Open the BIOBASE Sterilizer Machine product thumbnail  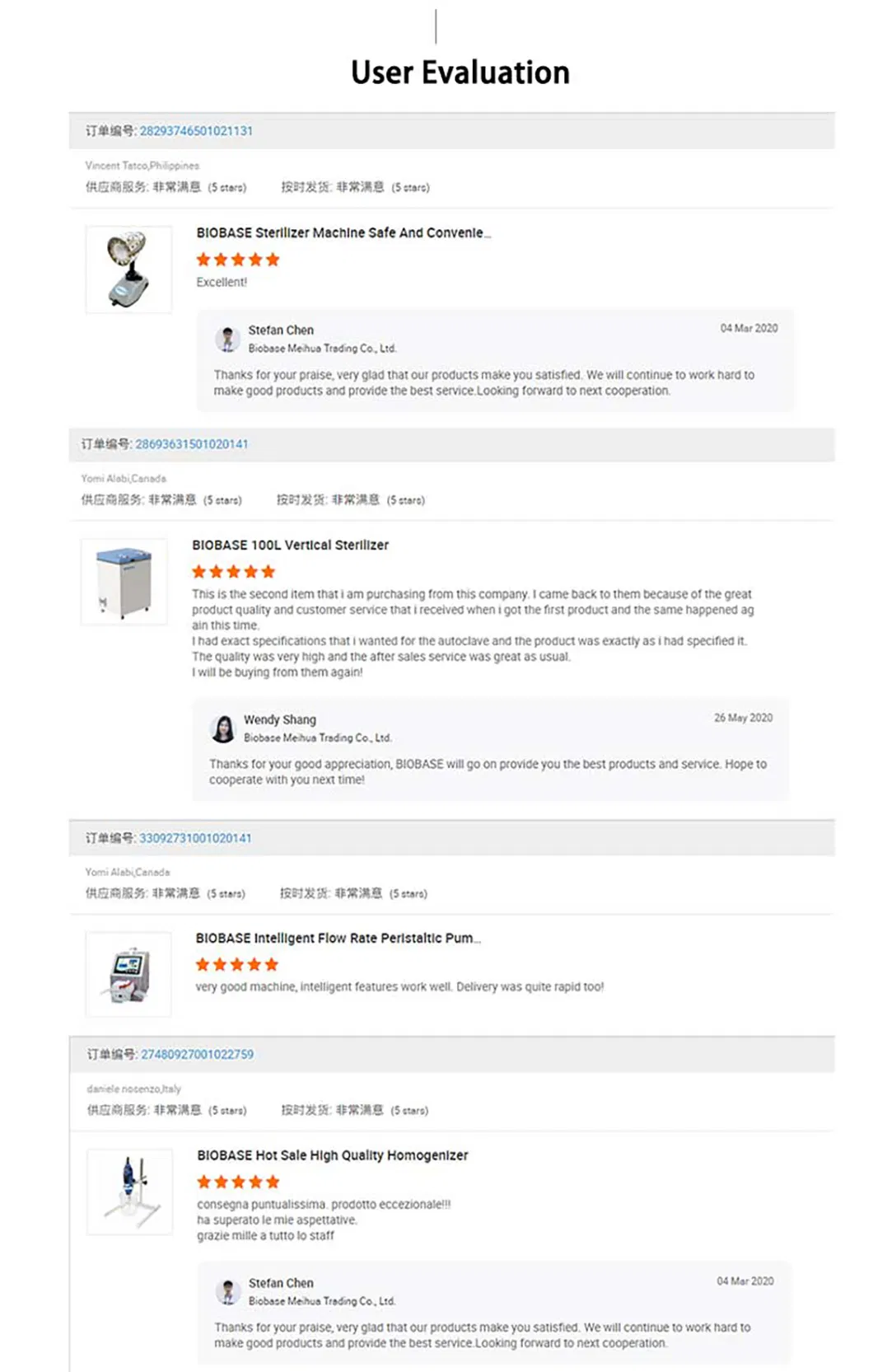coord(129,269)
